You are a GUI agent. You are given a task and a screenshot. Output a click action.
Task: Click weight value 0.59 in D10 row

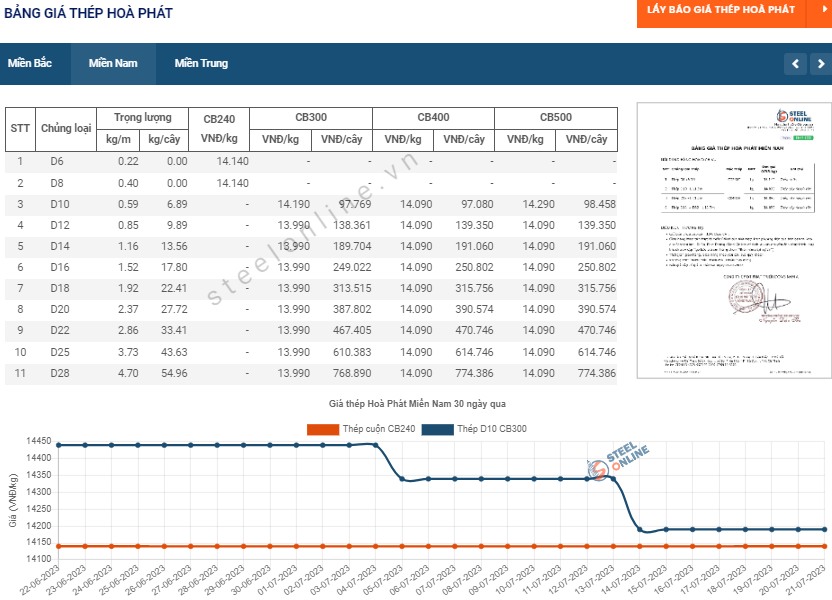[128, 204]
